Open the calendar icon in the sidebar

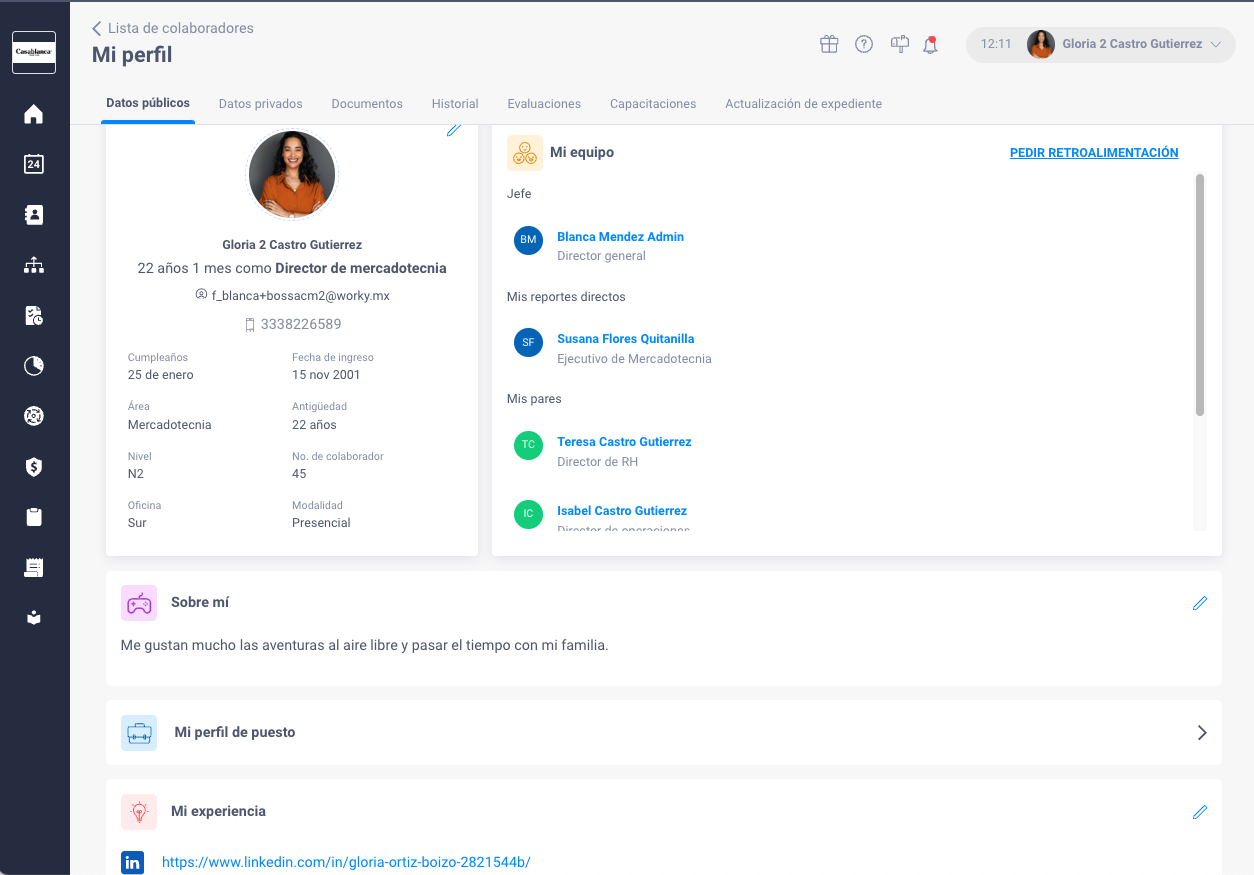coord(34,164)
